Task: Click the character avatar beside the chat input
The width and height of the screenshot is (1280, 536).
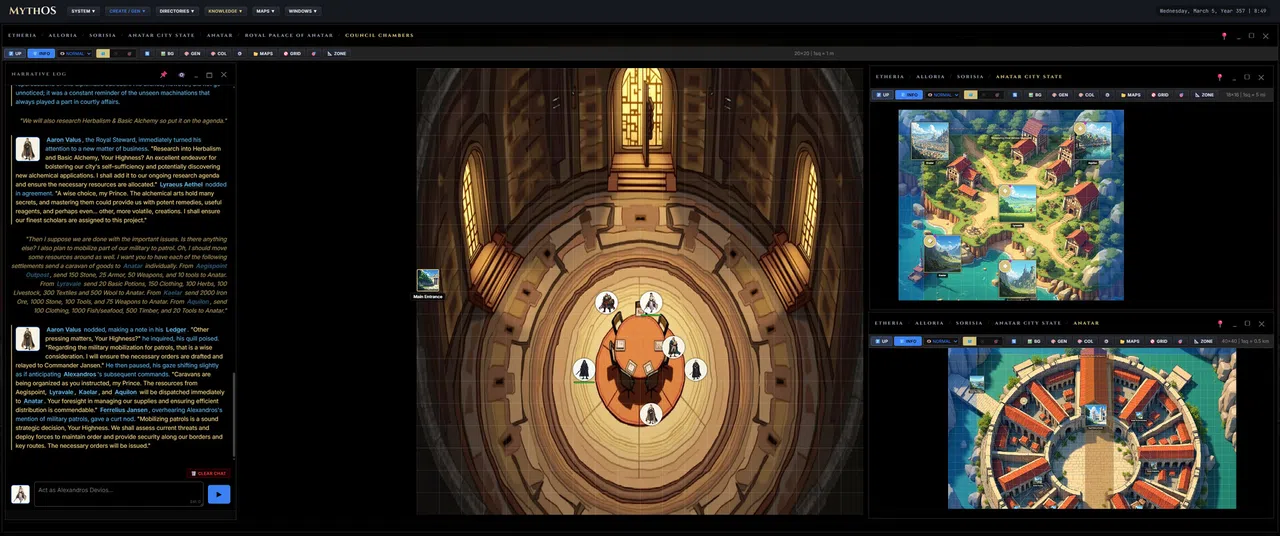Action: pyautogui.click(x=20, y=494)
